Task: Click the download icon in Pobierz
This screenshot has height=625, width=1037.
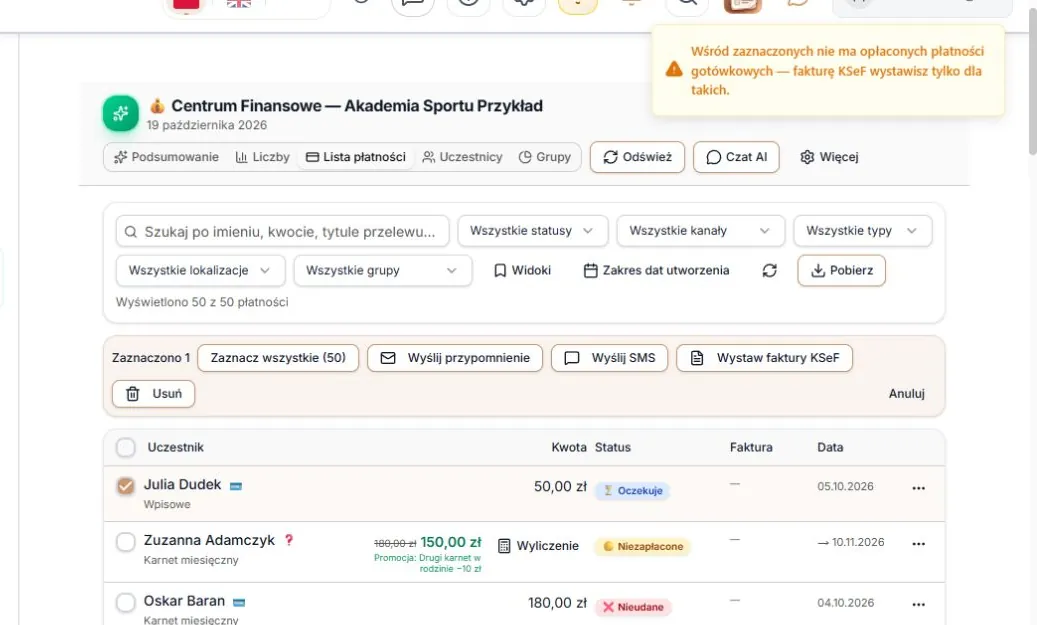Action: [x=818, y=271]
